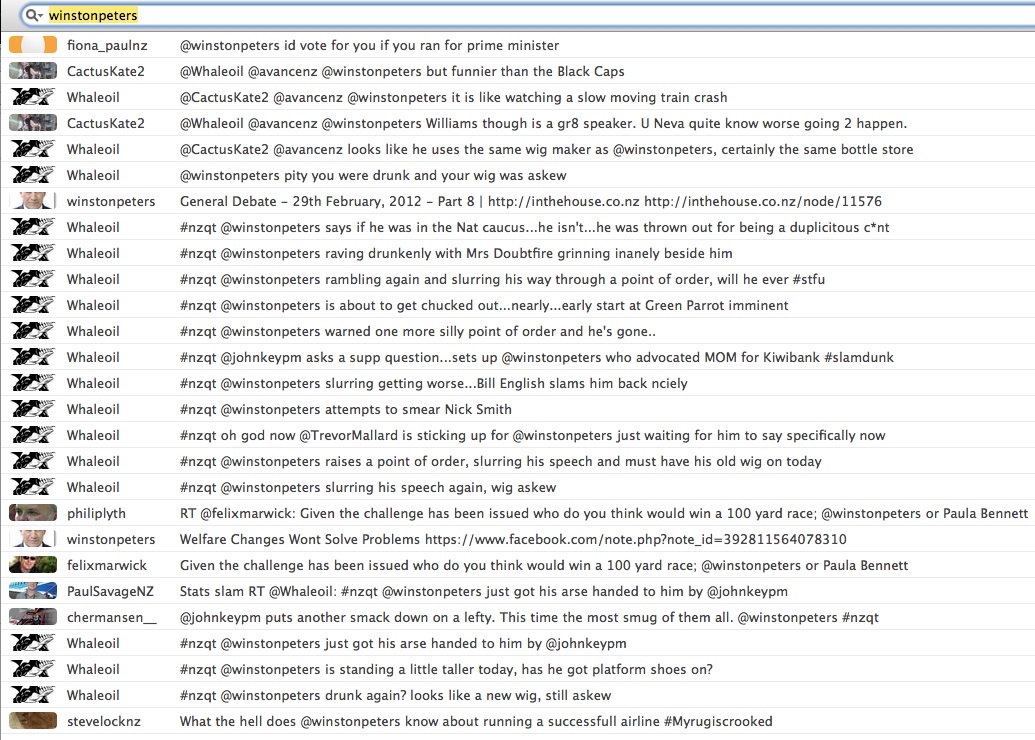The height and width of the screenshot is (740, 1035).
Task: Click CactusKate2 avatar beside Black Caps tweet
Action: click(33, 71)
